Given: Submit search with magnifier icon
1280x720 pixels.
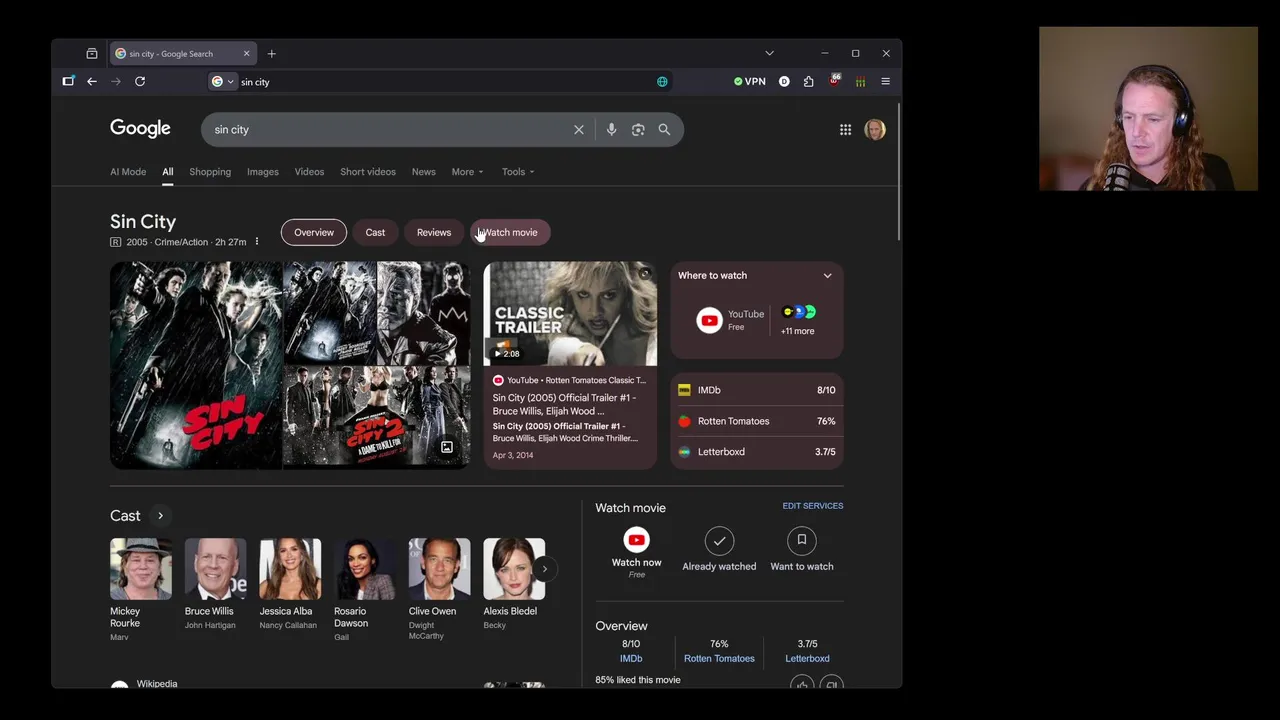Looking at the screenshot, I should pyautogui.click(x=664, y=129).
